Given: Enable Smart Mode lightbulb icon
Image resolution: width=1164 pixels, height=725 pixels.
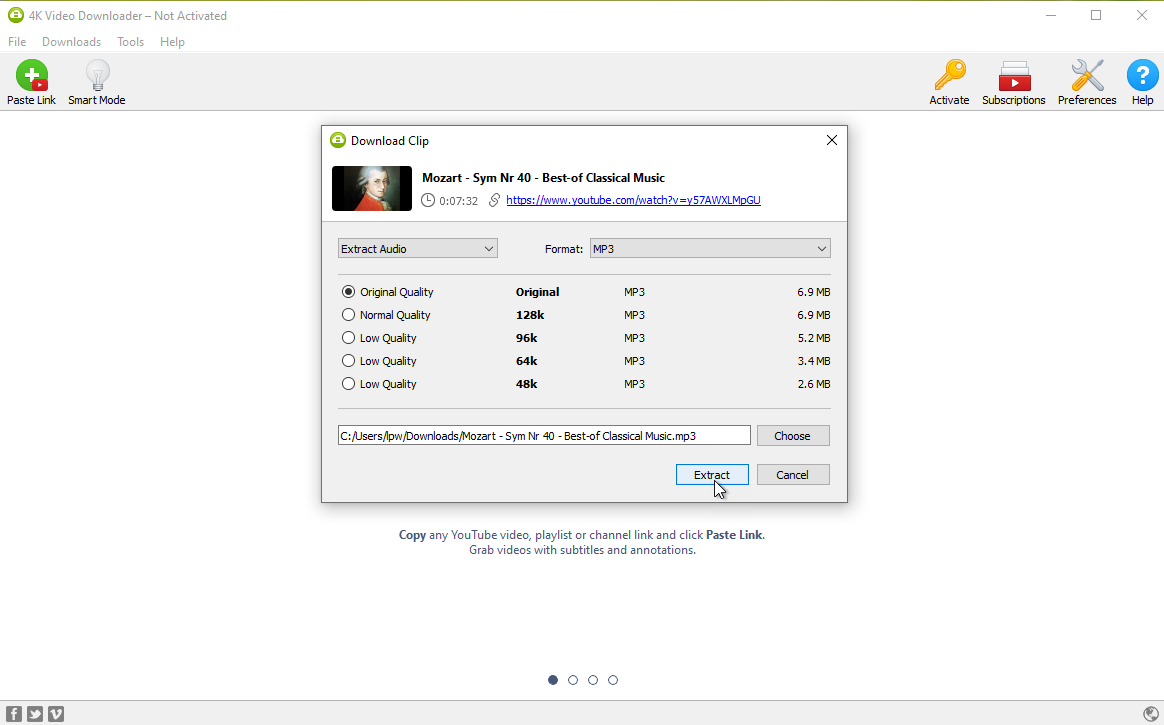Looking at the screenshot, I should 97,77.
